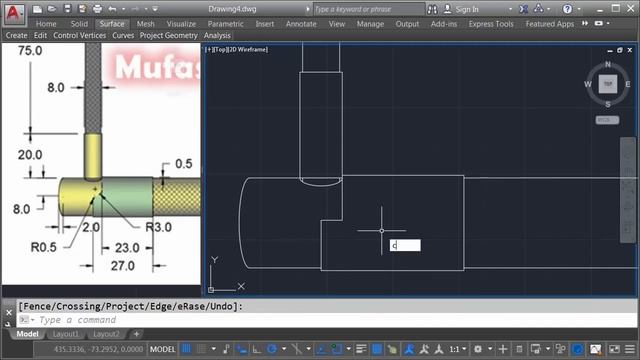The height and width of the screenshot is (360, 640).
Task: Switch to the Layout1 tab
Action: [65, 334]
